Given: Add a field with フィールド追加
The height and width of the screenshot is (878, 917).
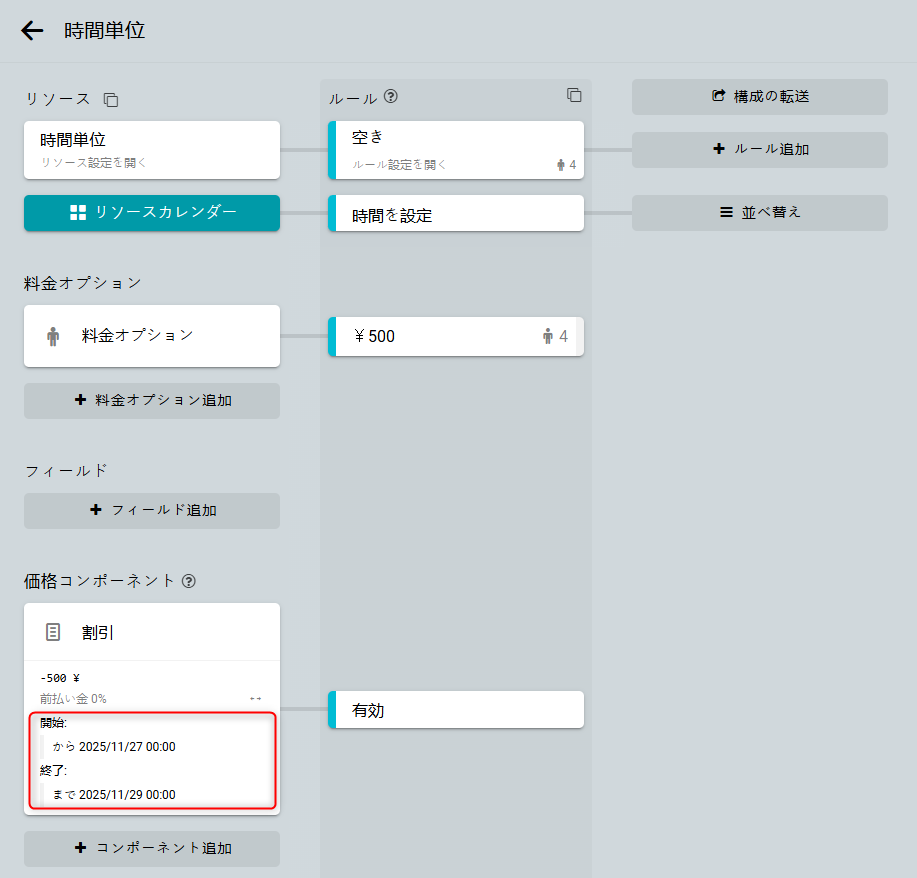Looking at the screenshot, I should tap(152, 510).
